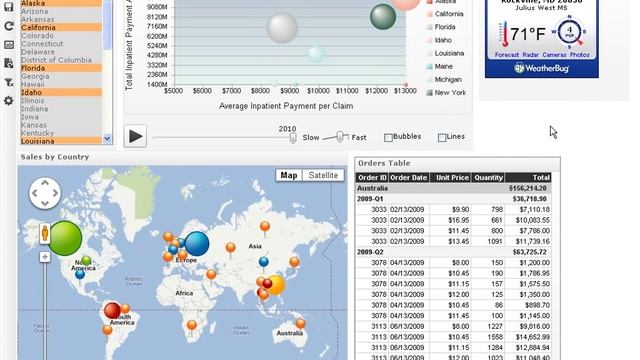Select Kentucky in the state list

click(61, 133)
